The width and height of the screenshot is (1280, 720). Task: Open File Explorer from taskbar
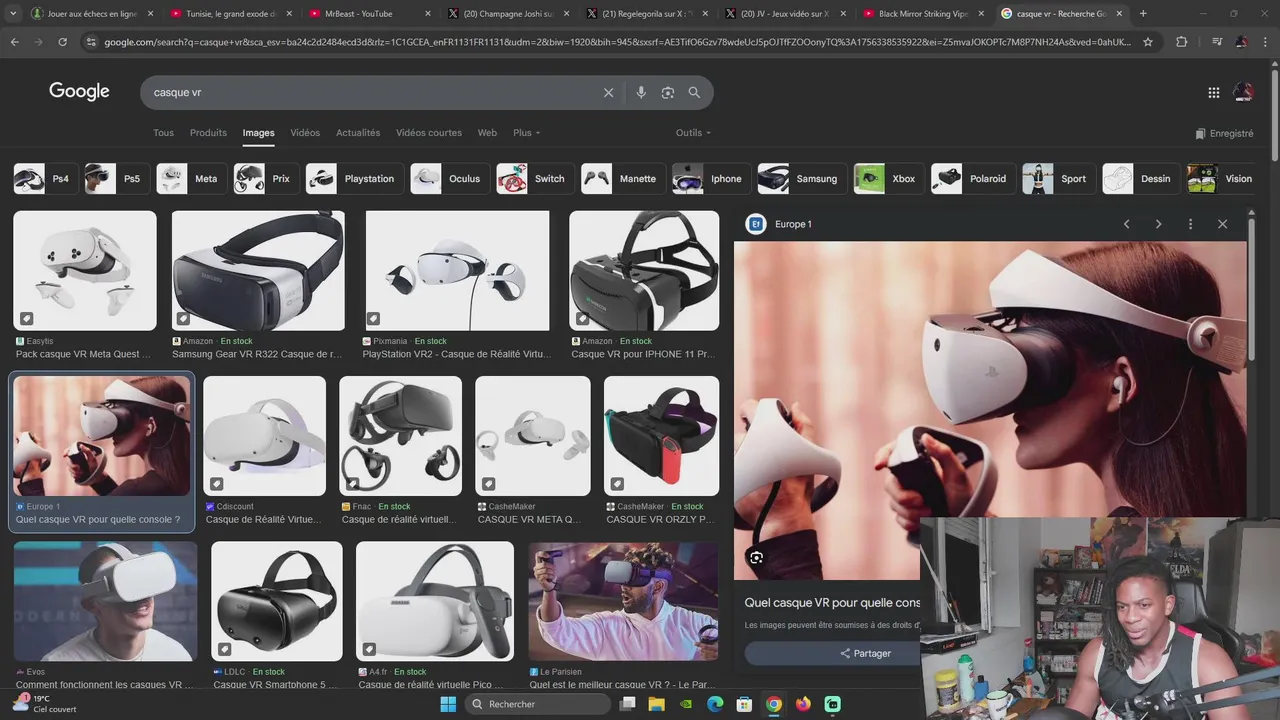click(656, 704)
